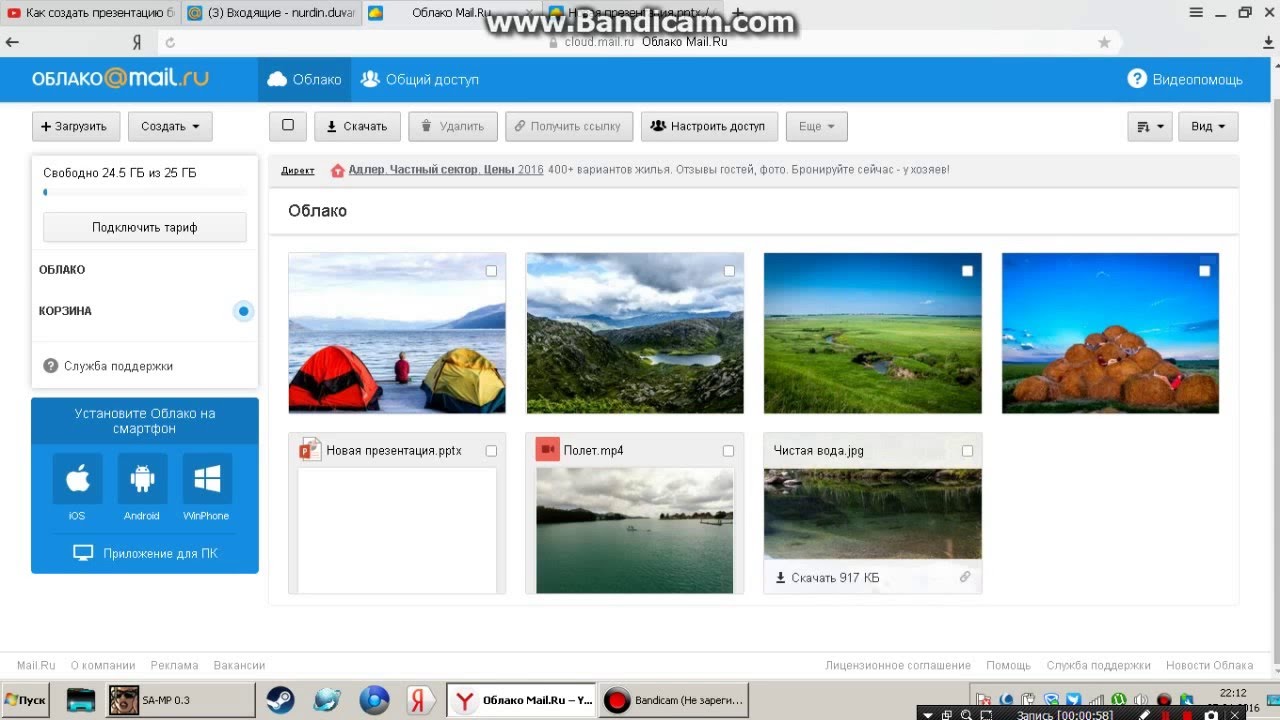The height and width of the screenshot is (720, 1280).
Task: Click the Видеопомощь question mark icon
Action: click(x=1136, y=79)
